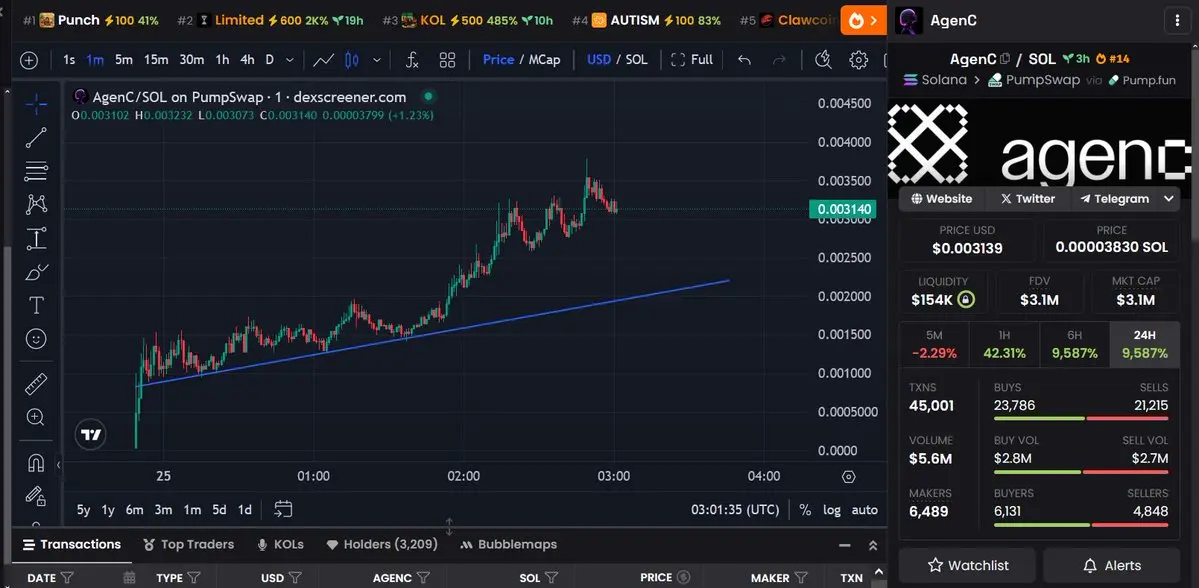1199x588 pixels.
Task: Toggle log scale mode
Action: (831, 510)
